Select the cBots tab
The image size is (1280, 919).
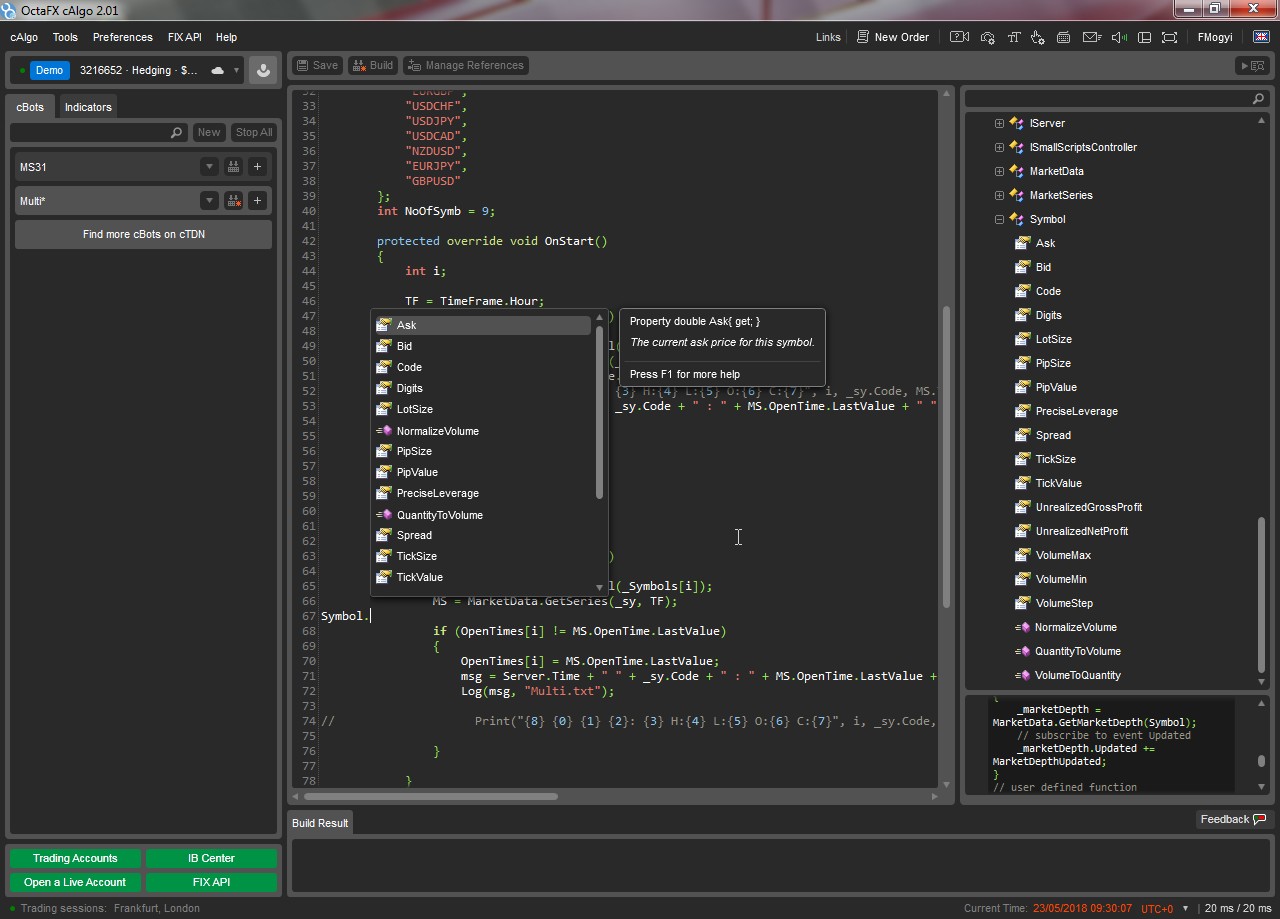click(x=30, y=107)
